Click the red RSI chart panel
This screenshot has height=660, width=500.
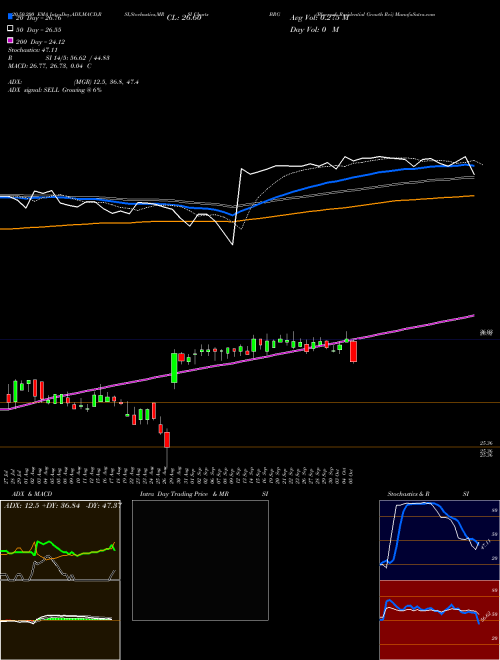coord(439,620)
